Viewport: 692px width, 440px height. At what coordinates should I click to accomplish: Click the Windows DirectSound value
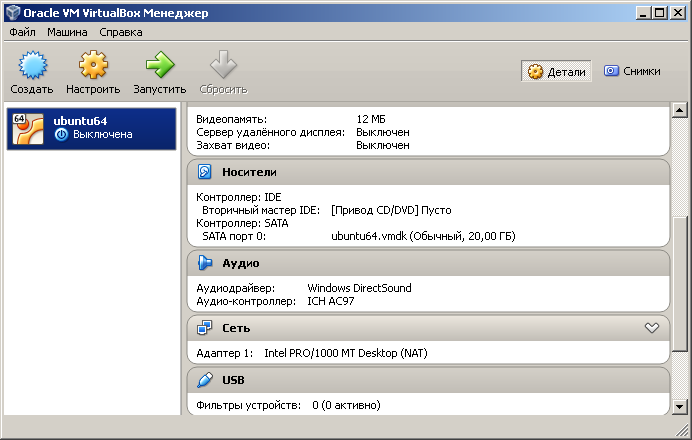[359, 288]
